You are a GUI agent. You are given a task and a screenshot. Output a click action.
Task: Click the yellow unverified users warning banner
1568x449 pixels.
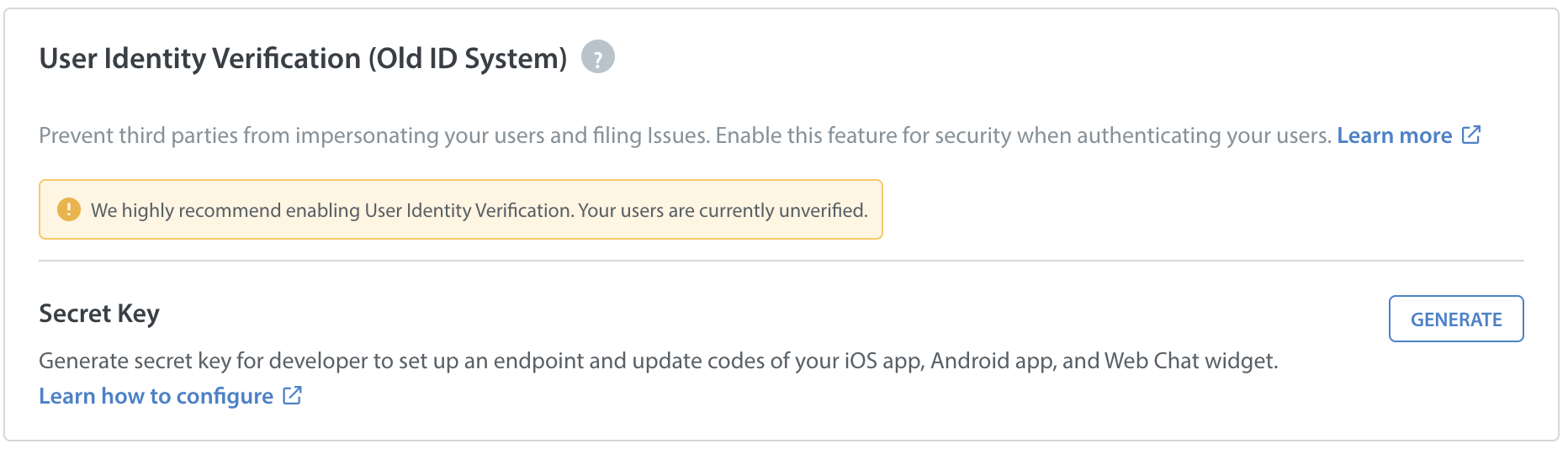(461, 209)
